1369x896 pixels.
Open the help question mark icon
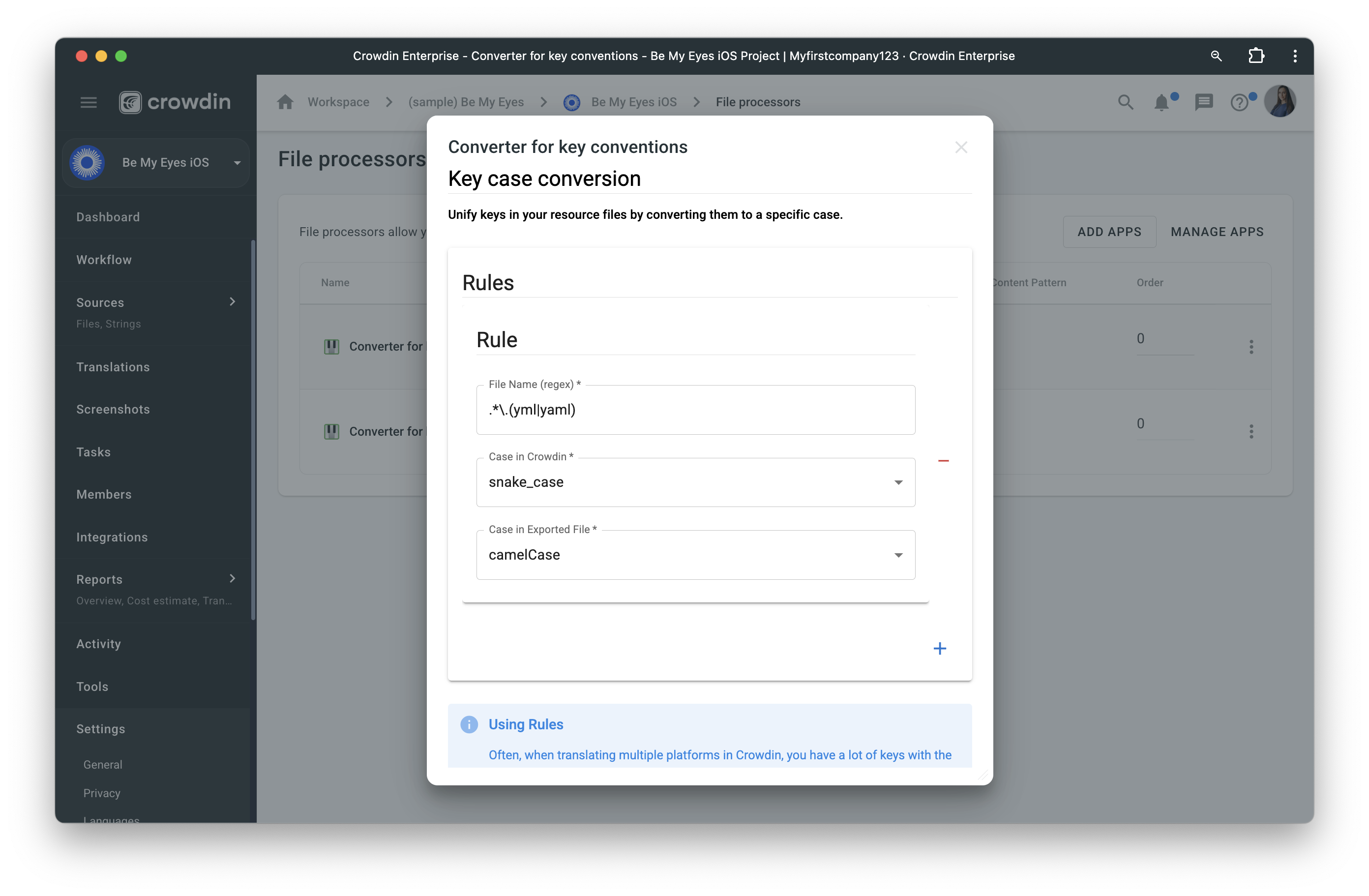(x=1239, y=103)
